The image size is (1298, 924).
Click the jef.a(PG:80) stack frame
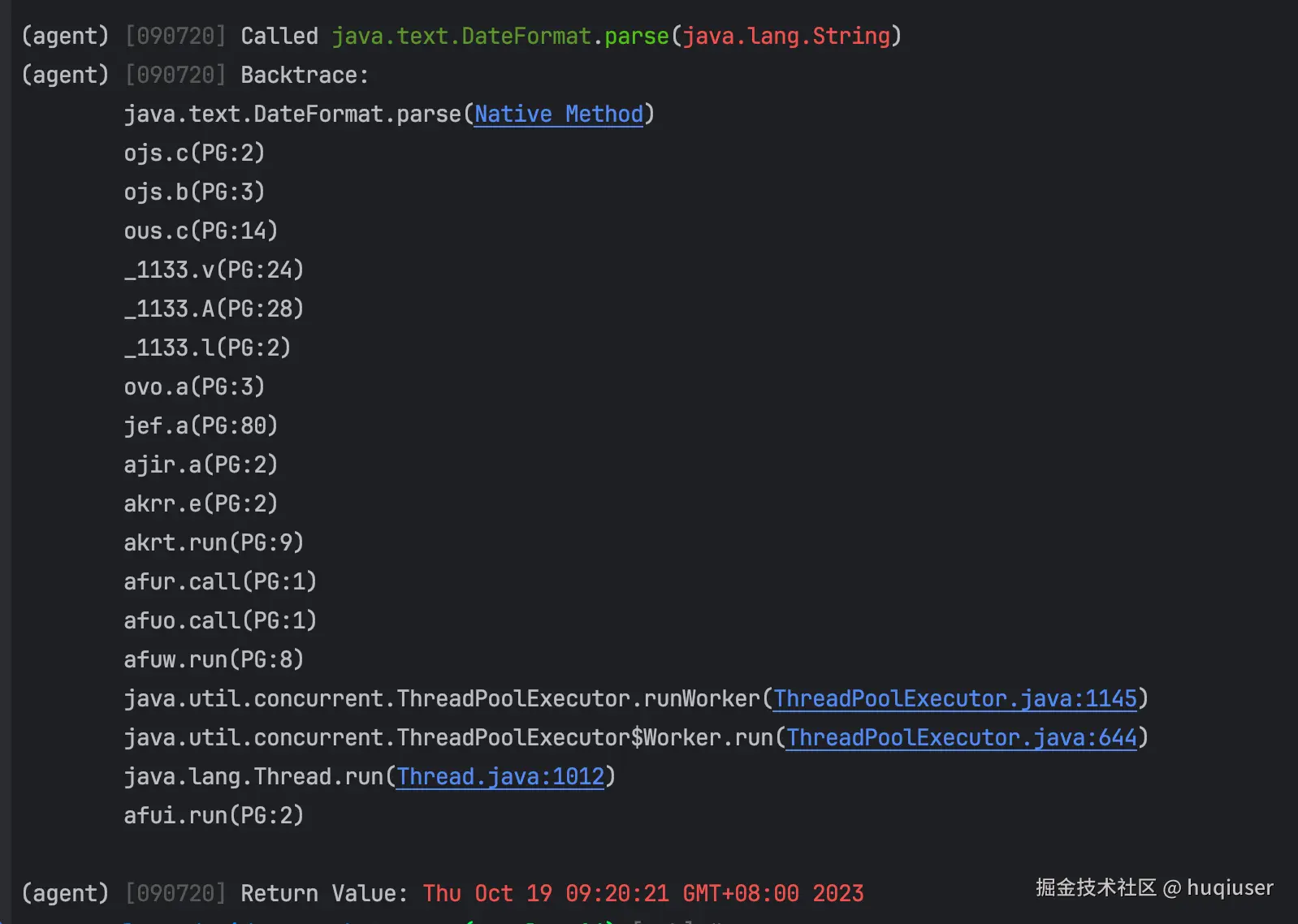click(x=201, y=426)
